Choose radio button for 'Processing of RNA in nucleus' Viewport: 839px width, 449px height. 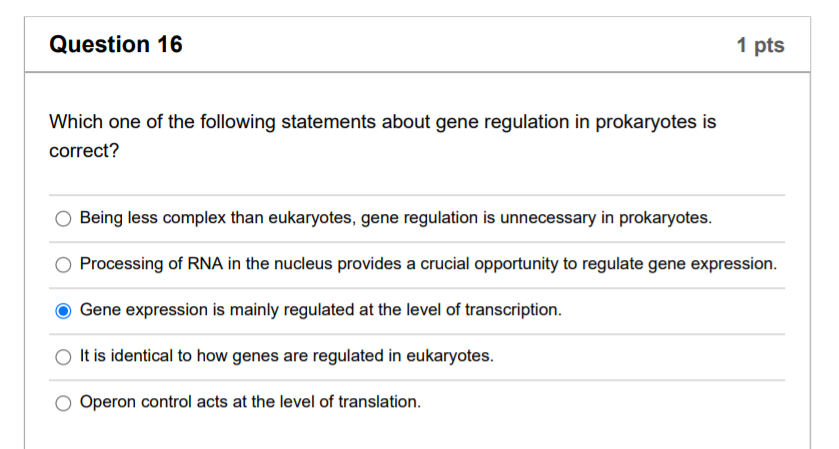click(x=63, y=264)
